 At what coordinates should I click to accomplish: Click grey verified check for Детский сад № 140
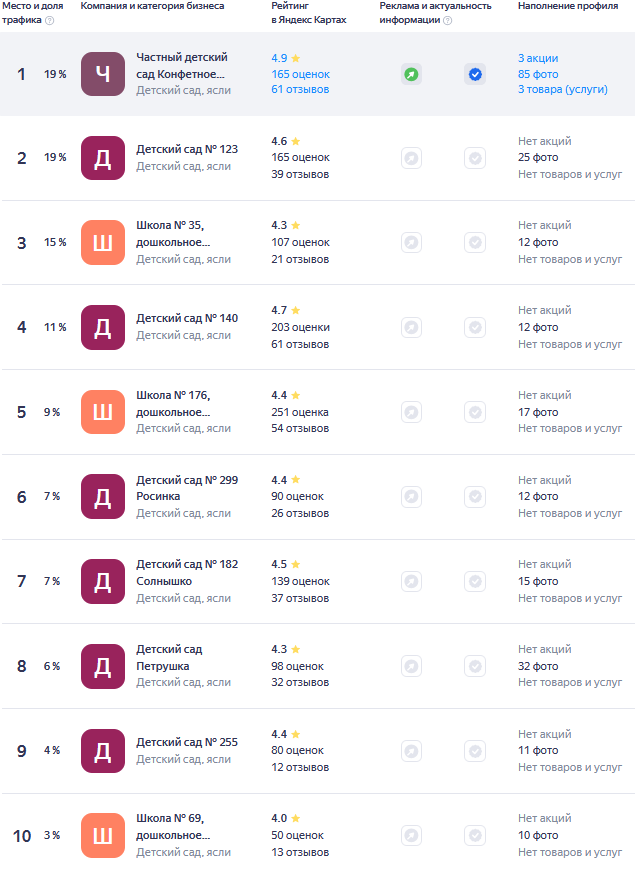click(x=475, y=327)
